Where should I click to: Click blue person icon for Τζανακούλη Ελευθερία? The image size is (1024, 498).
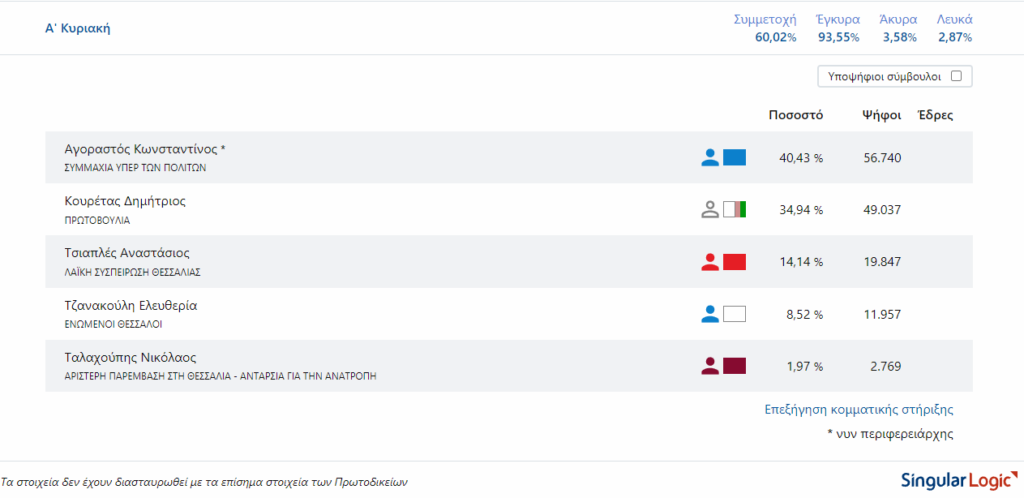pos(710,314)
